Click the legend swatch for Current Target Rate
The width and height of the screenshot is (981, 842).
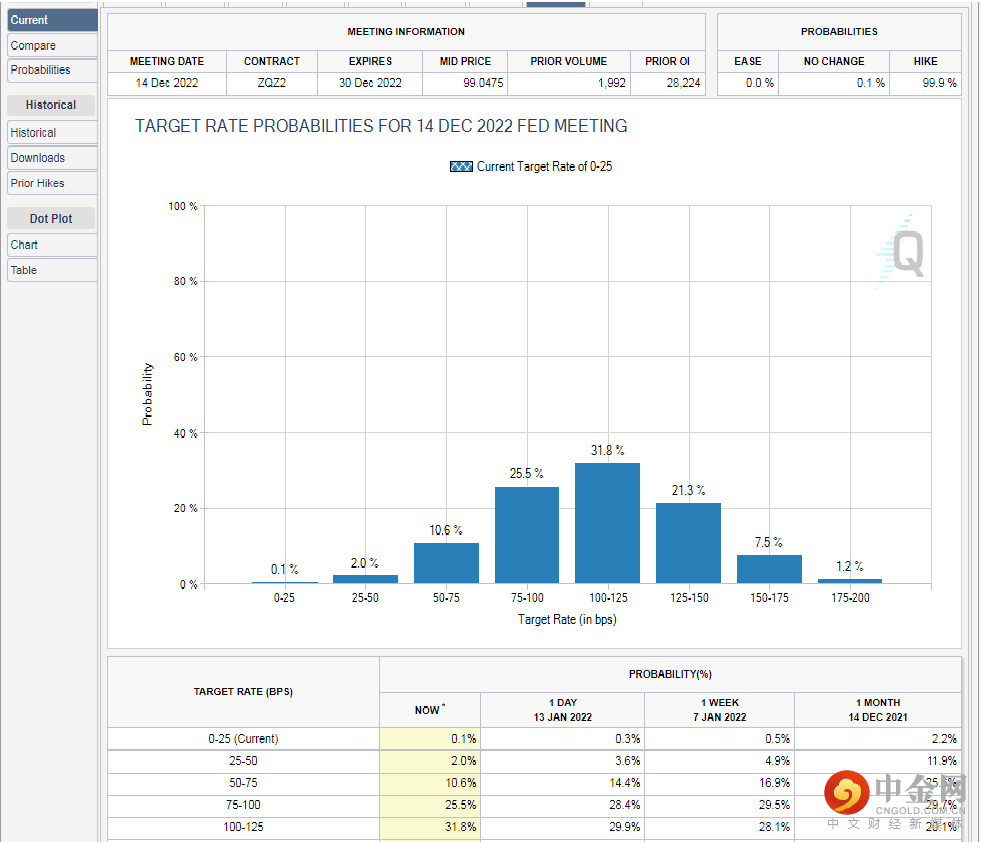(461, 167)
